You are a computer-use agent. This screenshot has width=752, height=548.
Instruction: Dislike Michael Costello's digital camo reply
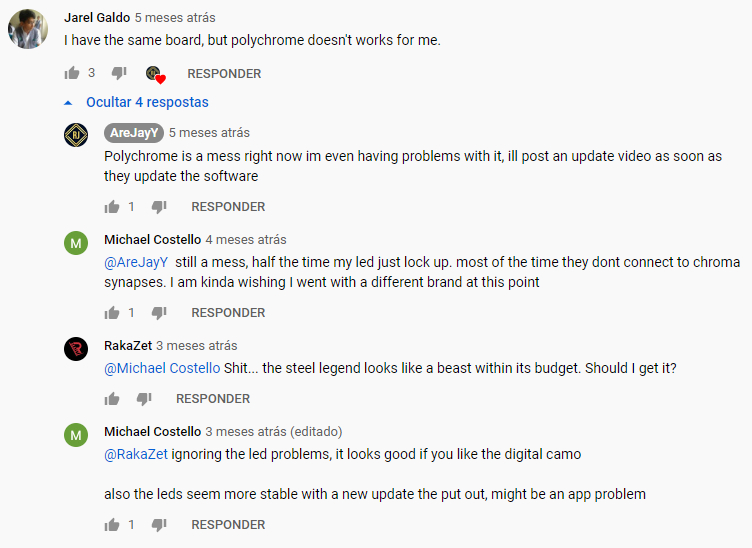[x=159, y=524]
